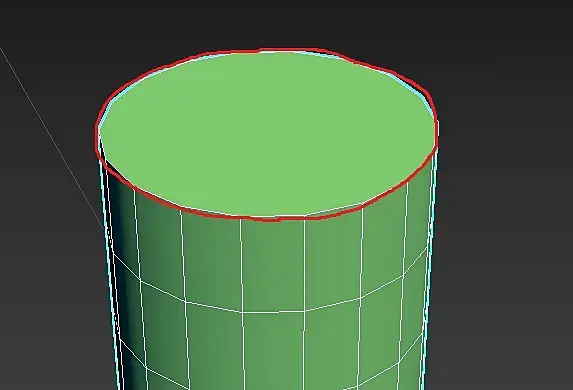Select the cap rim vertex above front-center polygon's left edge
Image resolution: width=573 pixels, height=390 pixels.
240,218
